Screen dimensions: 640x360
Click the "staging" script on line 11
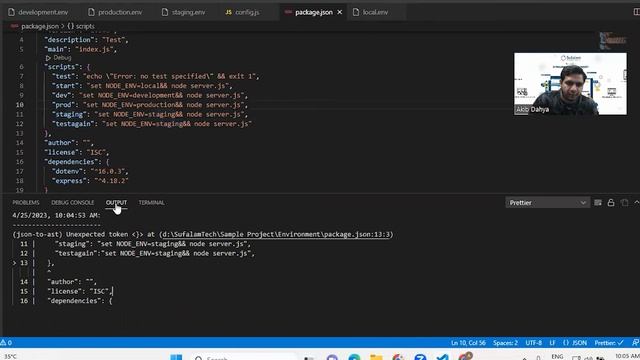(150, 115)
